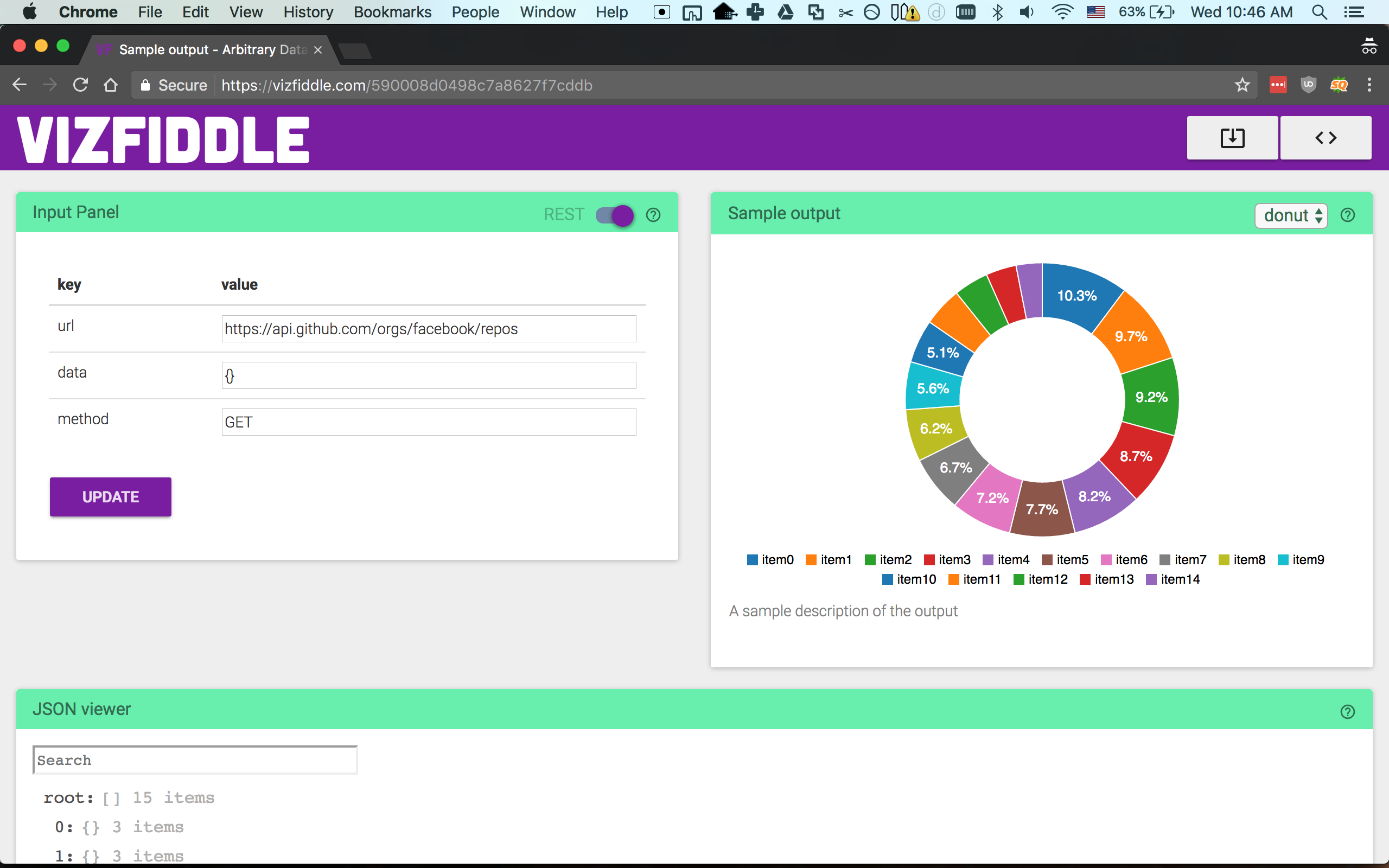This screenshot has height=868, width=1389.
Task: Open Sample output help question icon
Action: [1347, 215]
